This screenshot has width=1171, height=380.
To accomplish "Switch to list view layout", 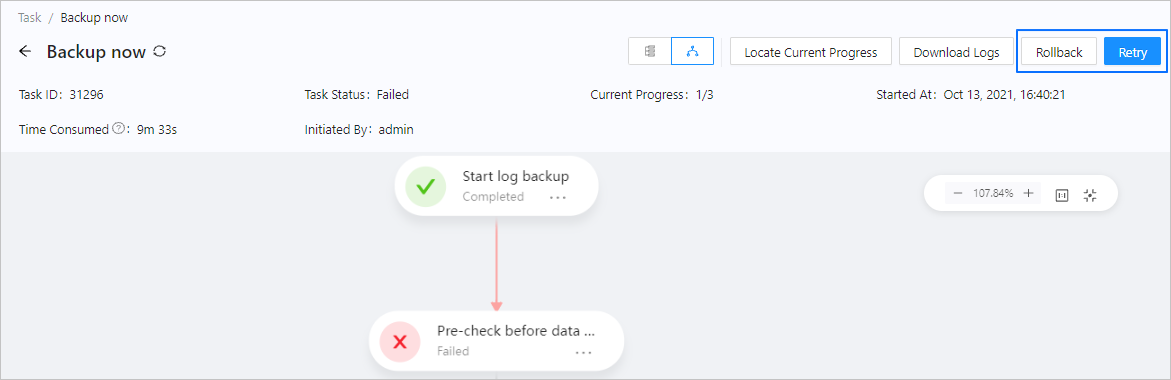I will [650, 52].
